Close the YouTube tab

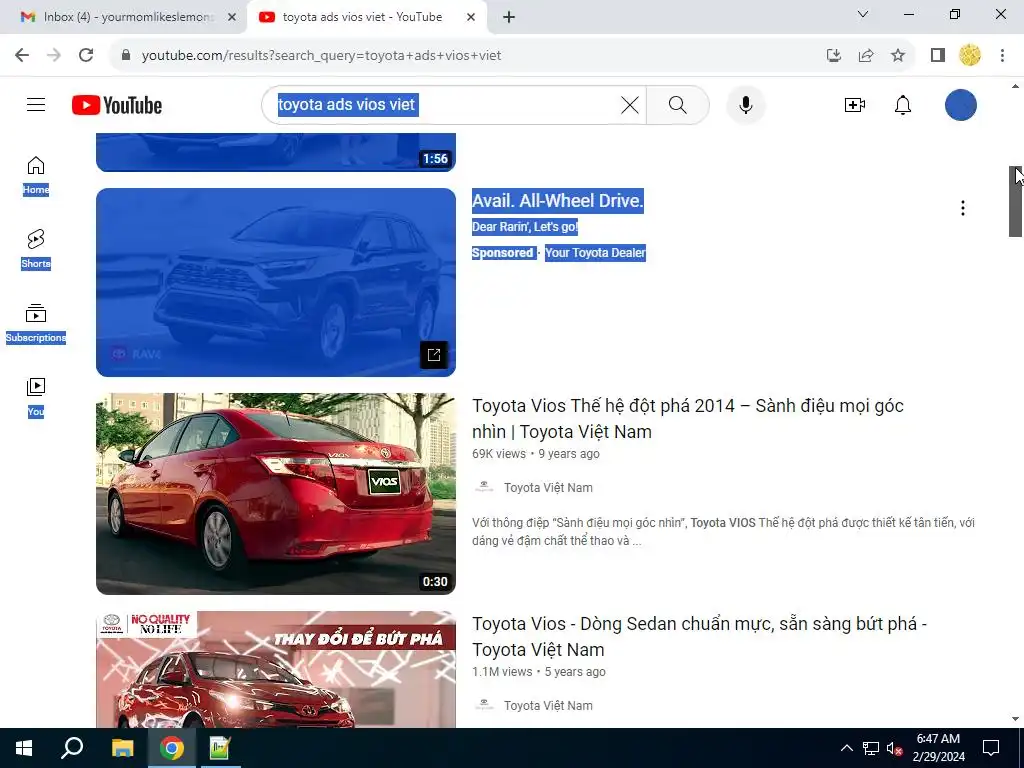(471, 18)
